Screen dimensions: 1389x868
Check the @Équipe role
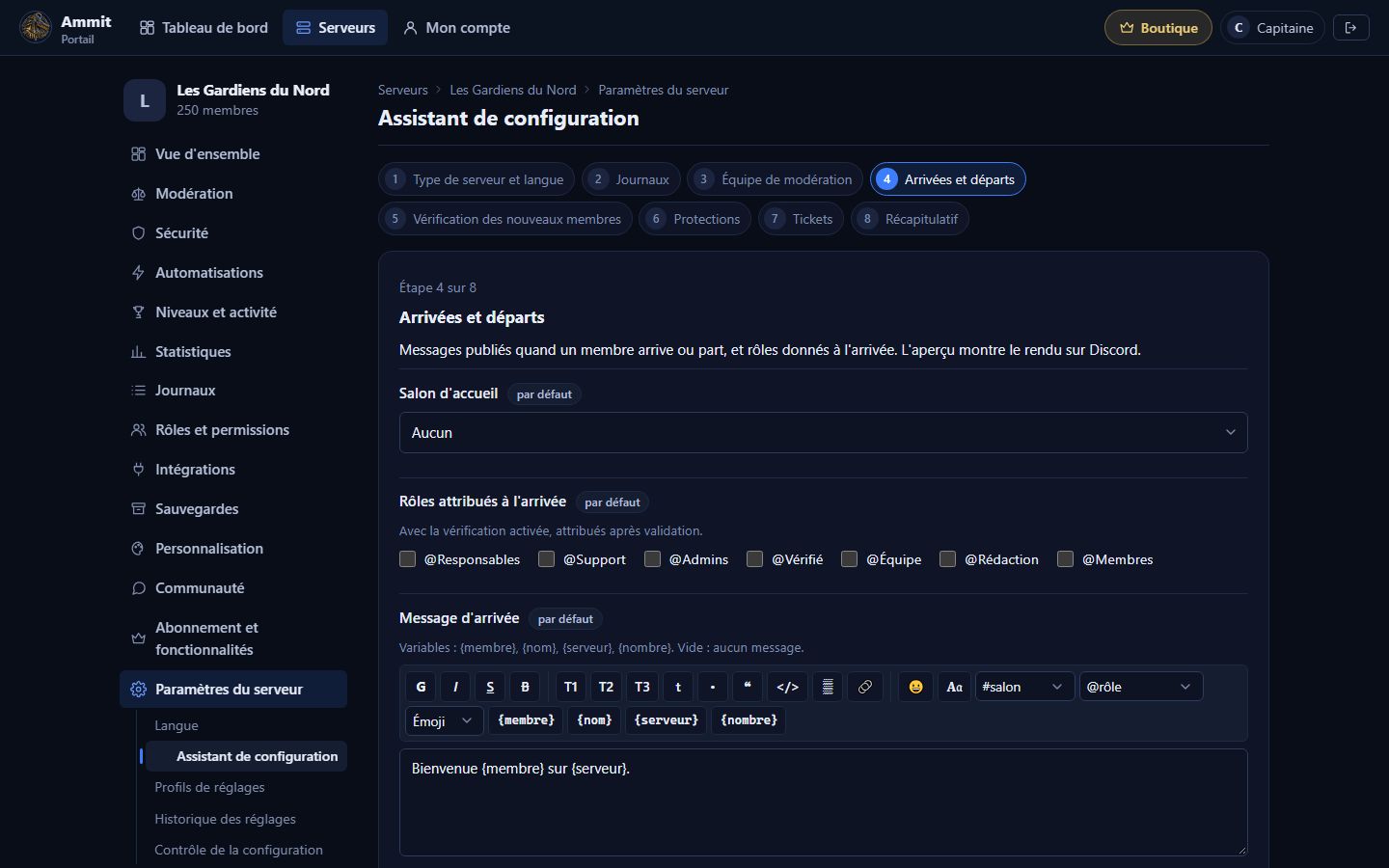pos(849,559)
